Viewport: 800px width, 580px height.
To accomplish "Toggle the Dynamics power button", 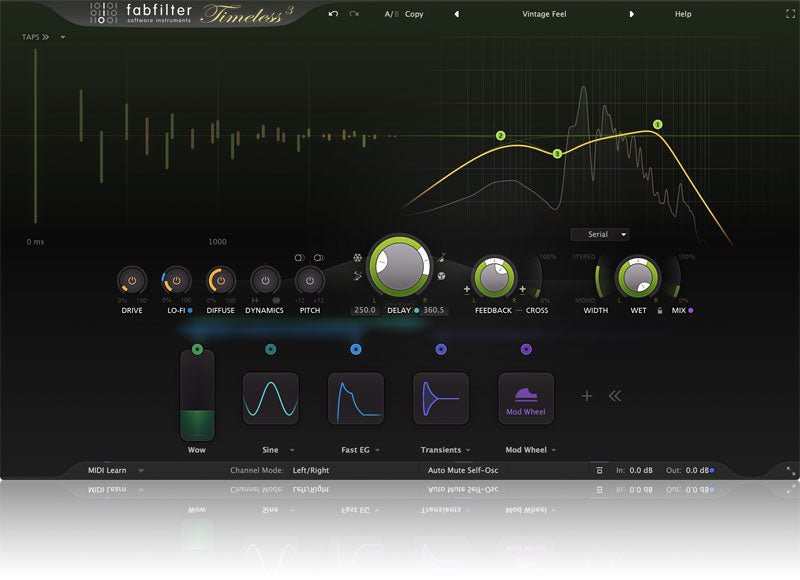I will (265, 281).
